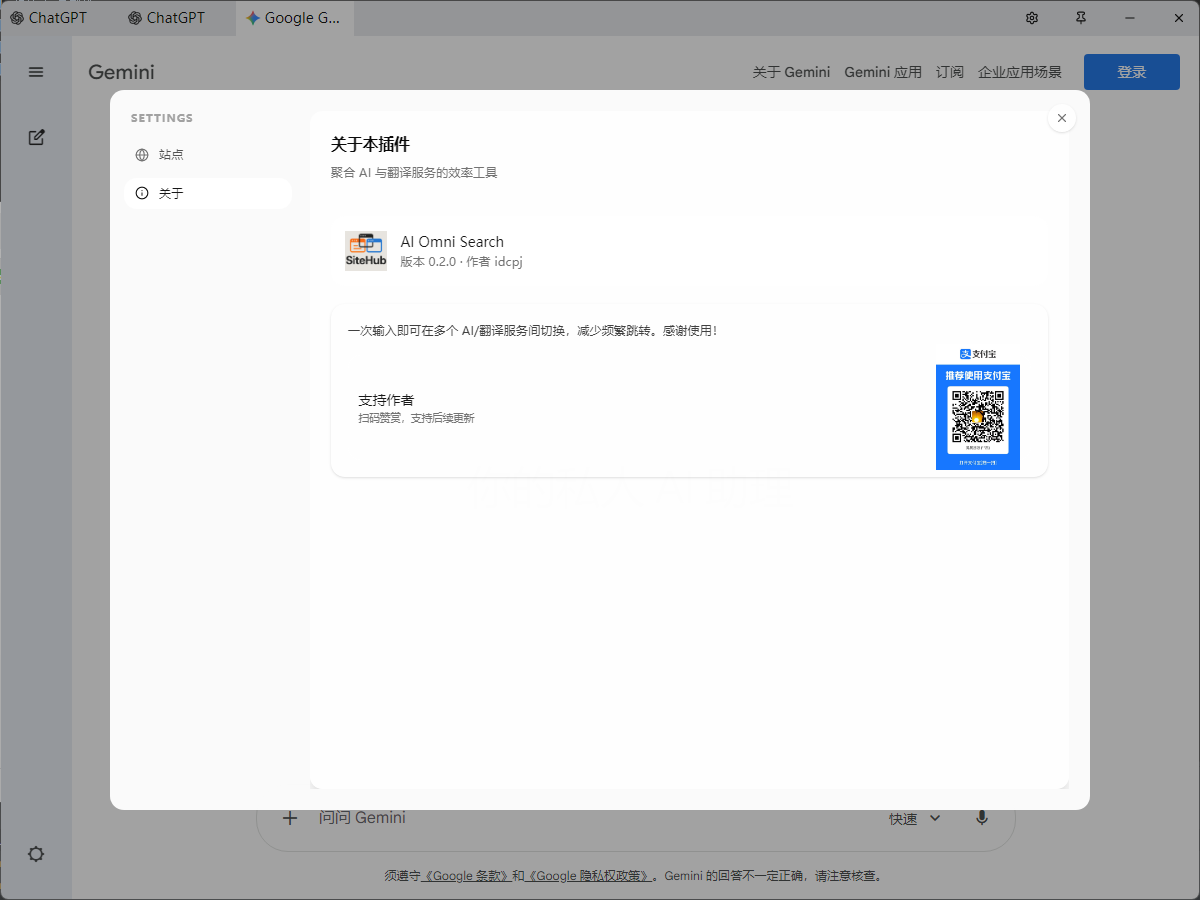This screenshot has height=900, width=1200.
Task: Click the 聚合 AI 与翻译服务的效率工具 subtitle
Action: (414, 173)
